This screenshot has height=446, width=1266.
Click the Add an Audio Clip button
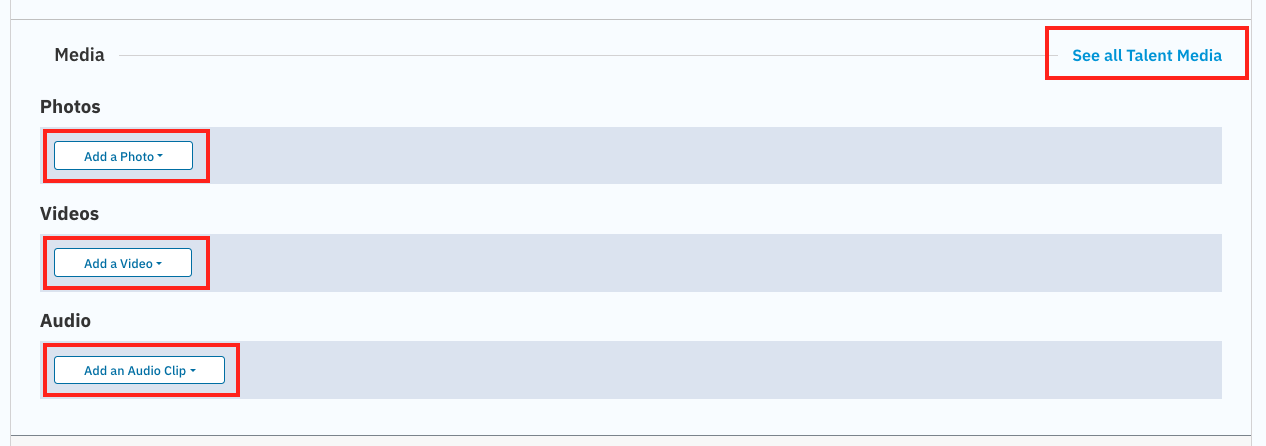[134, 370]
